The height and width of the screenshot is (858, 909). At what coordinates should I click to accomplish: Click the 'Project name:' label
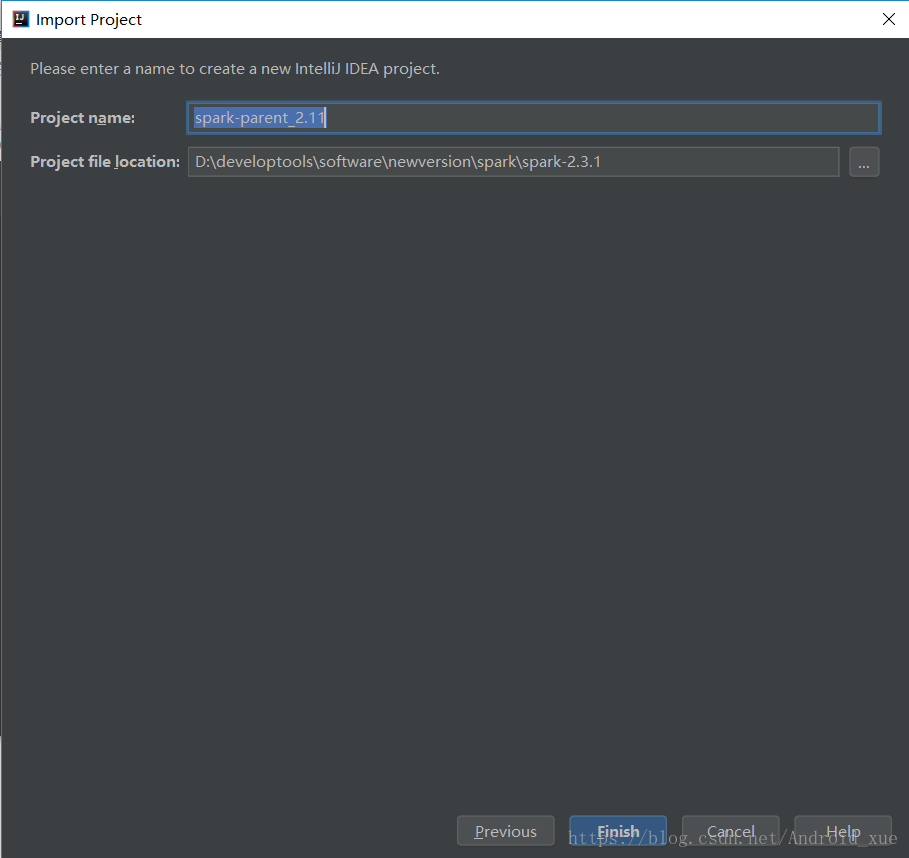82,118
